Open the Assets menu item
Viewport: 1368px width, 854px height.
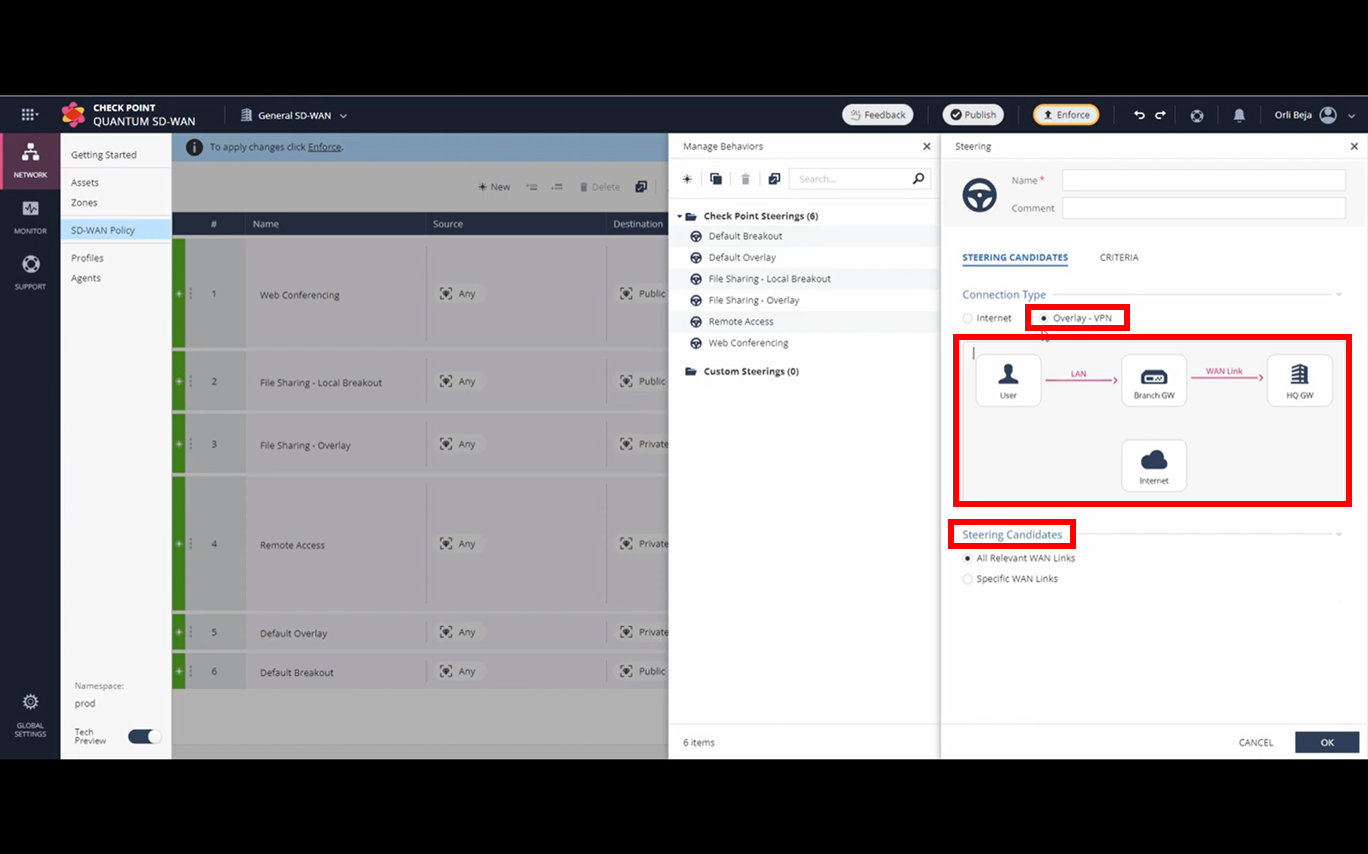point(85,183)
